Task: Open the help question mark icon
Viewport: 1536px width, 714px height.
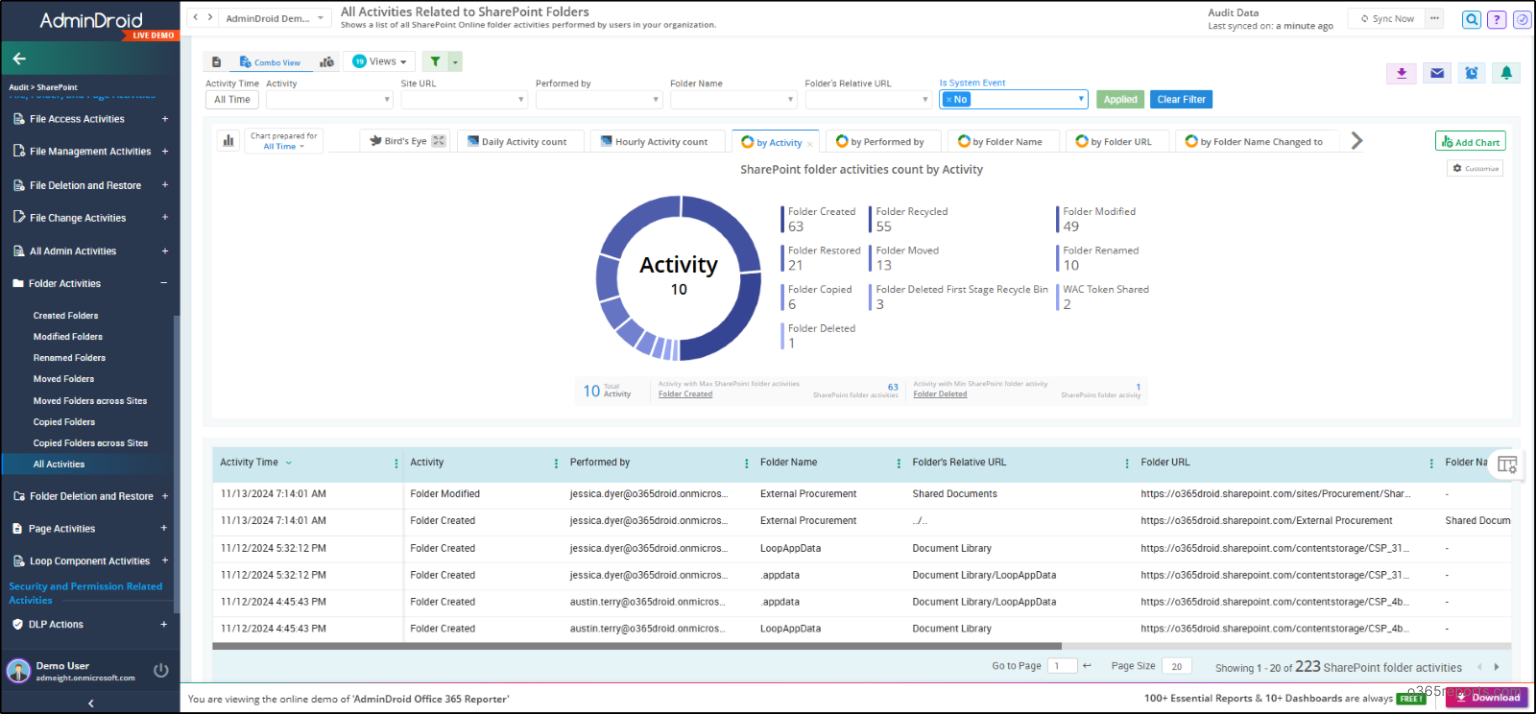Action: (1496, 19)
